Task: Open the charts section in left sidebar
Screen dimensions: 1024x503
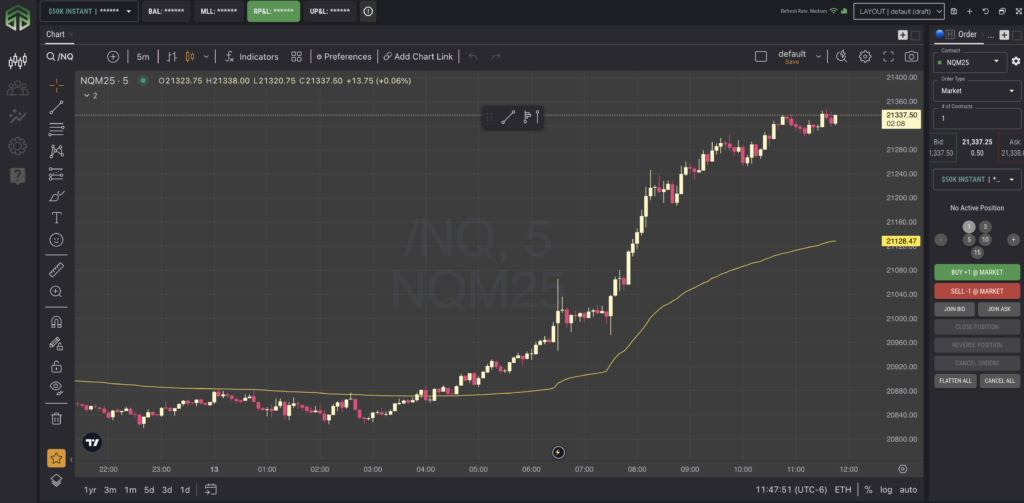Action: [x=18, y=61]
